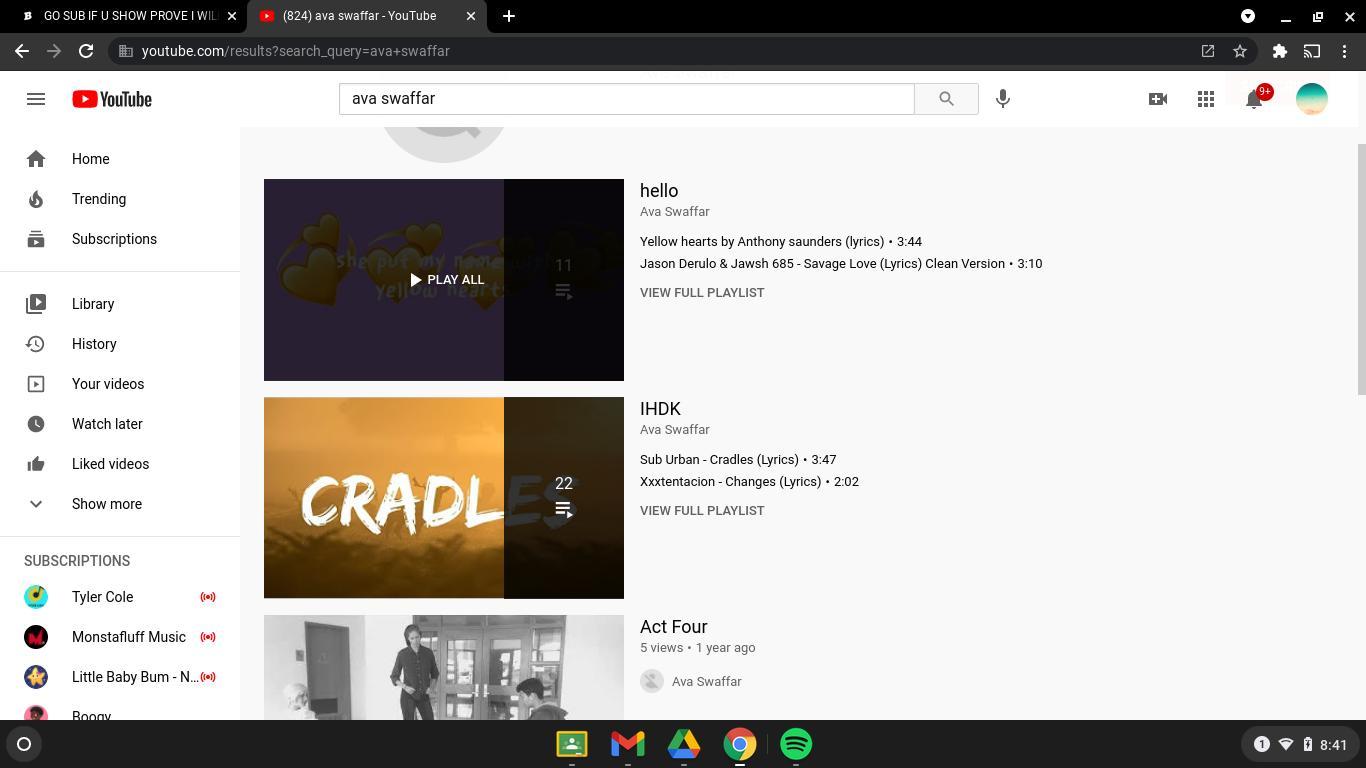Open Little Baby Bum subscription channel
1366x768 pixels.
tap(120, 677)
